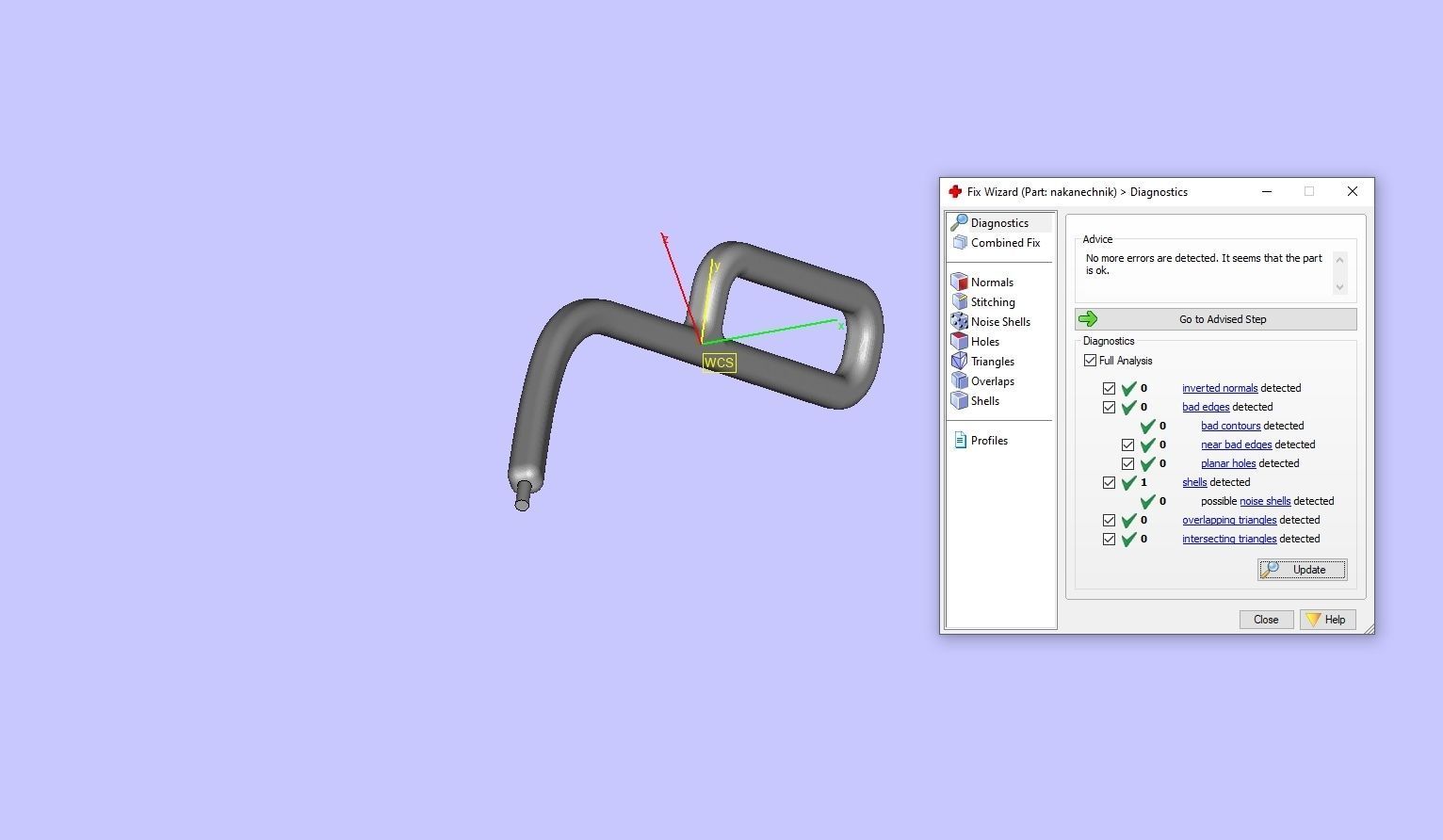This screenshot has height=840, width=1443.
Task: Switch to the Noise Shells page
Action: point(1000,322)
